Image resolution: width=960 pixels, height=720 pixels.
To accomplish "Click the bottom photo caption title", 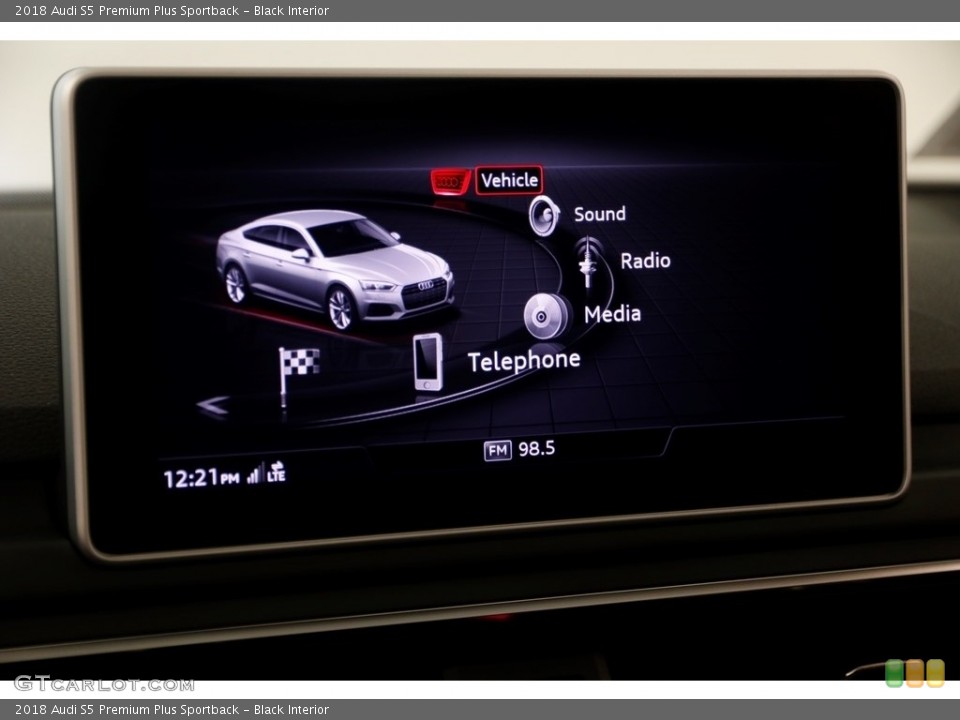I will pos(172,710).
